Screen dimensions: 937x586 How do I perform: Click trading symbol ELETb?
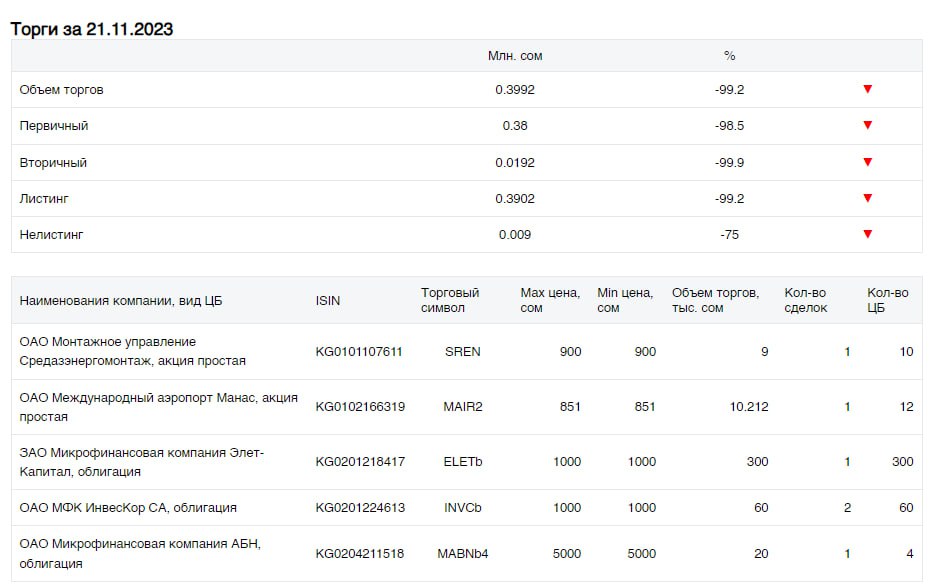click(x=463, y=462)
